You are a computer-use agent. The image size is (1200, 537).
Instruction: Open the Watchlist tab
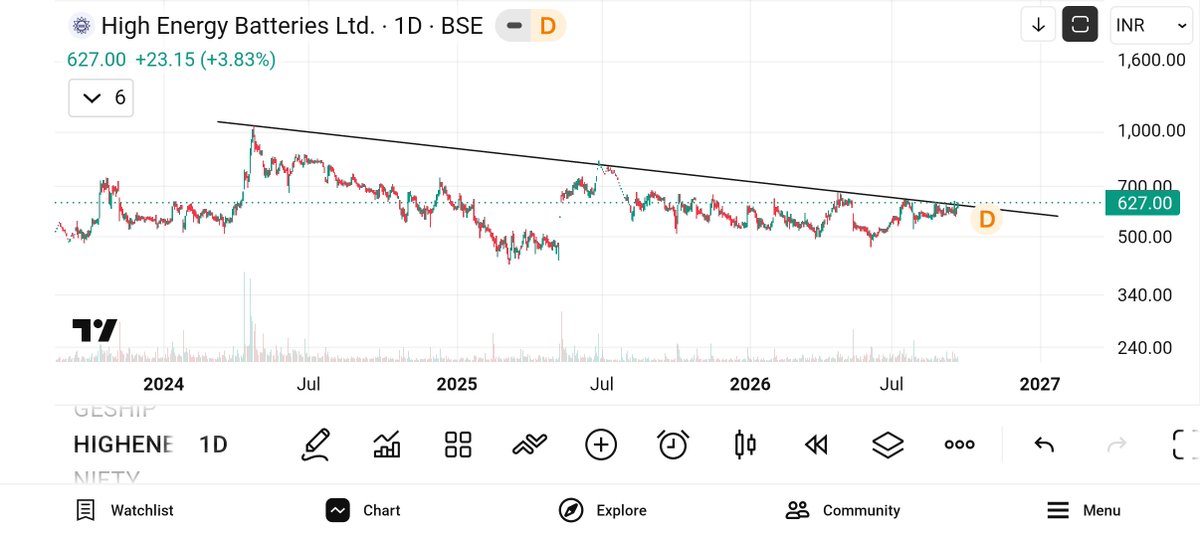pyautogui.click(x=125, y=510)
